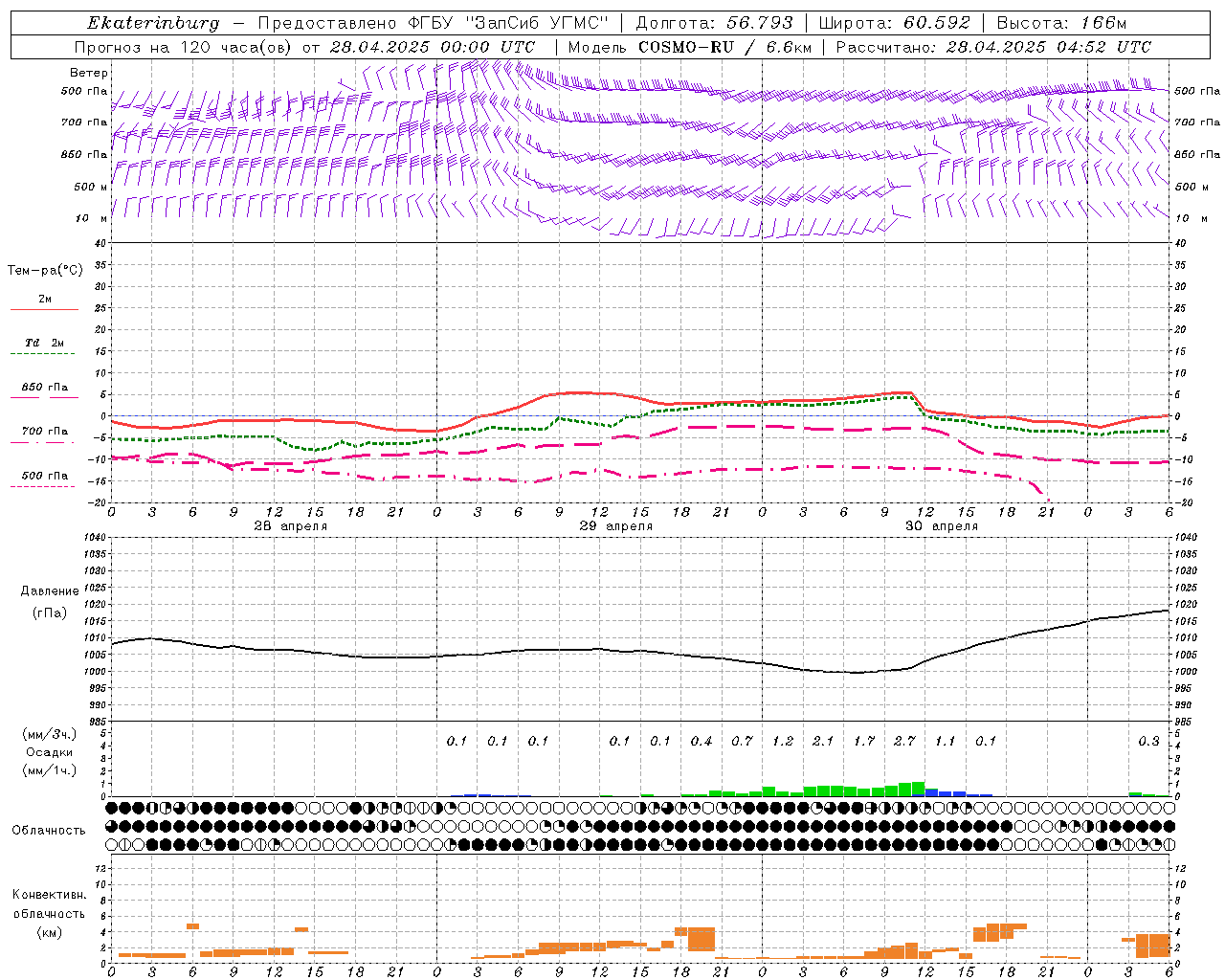1225x980 pixels.
Task: Click the red '2м' temperature legend line
Action: click(44, 309)
